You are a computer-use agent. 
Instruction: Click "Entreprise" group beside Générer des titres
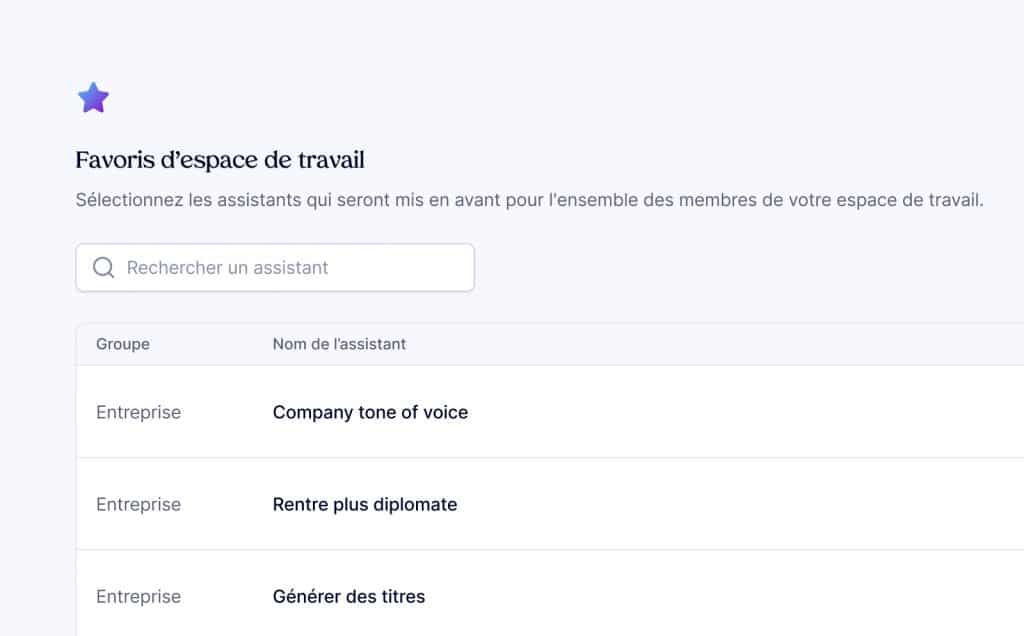(x=138, y=597)
